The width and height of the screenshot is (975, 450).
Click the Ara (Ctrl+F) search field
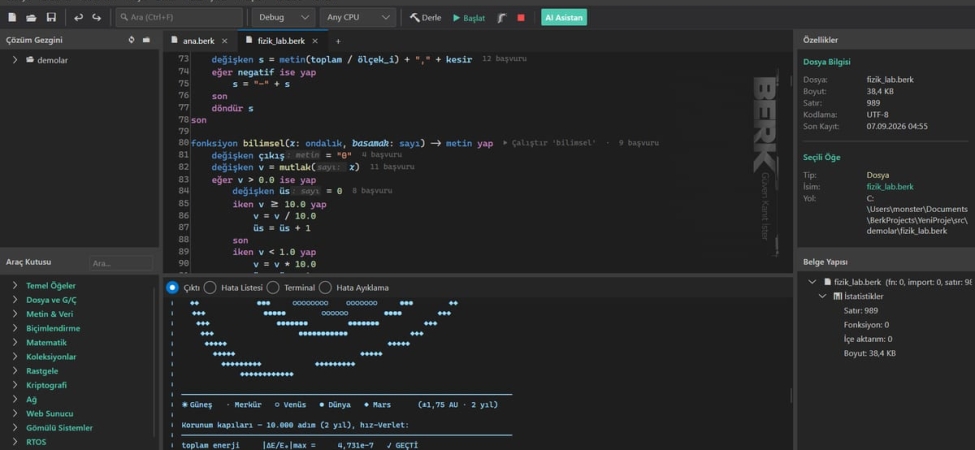tap(179, 17)
